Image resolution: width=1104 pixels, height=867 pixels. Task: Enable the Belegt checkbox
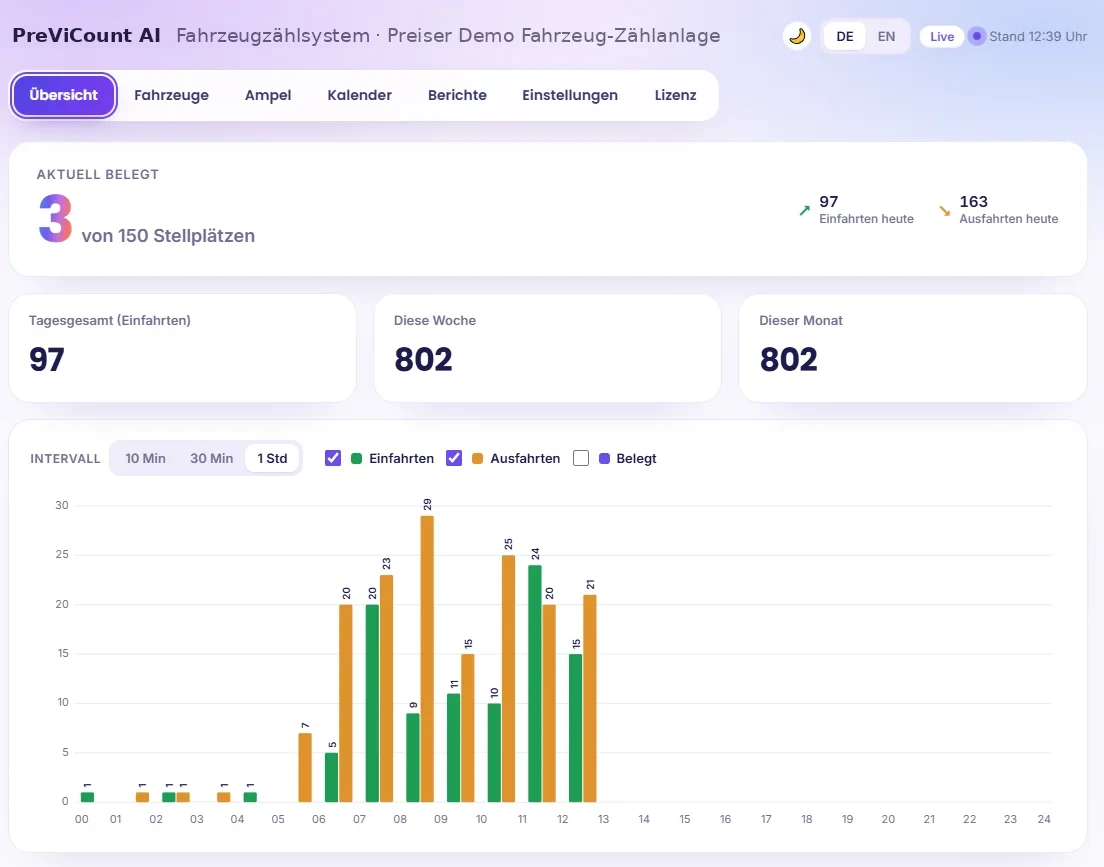click(581, 459)
